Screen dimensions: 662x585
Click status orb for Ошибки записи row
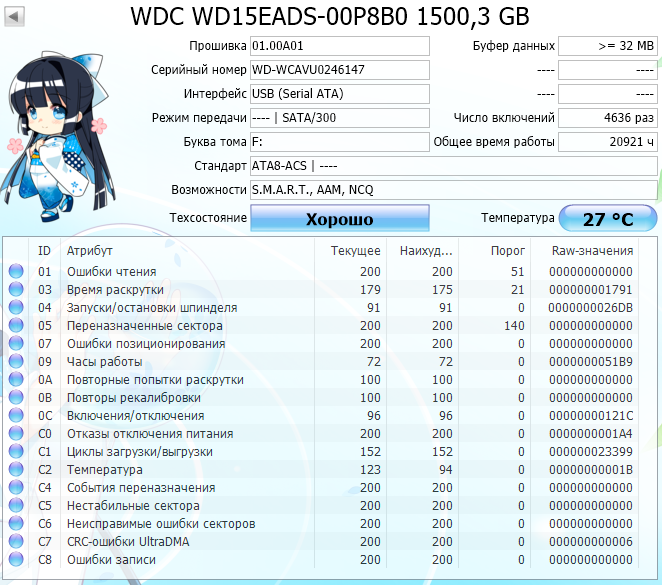tap(16, 559)
